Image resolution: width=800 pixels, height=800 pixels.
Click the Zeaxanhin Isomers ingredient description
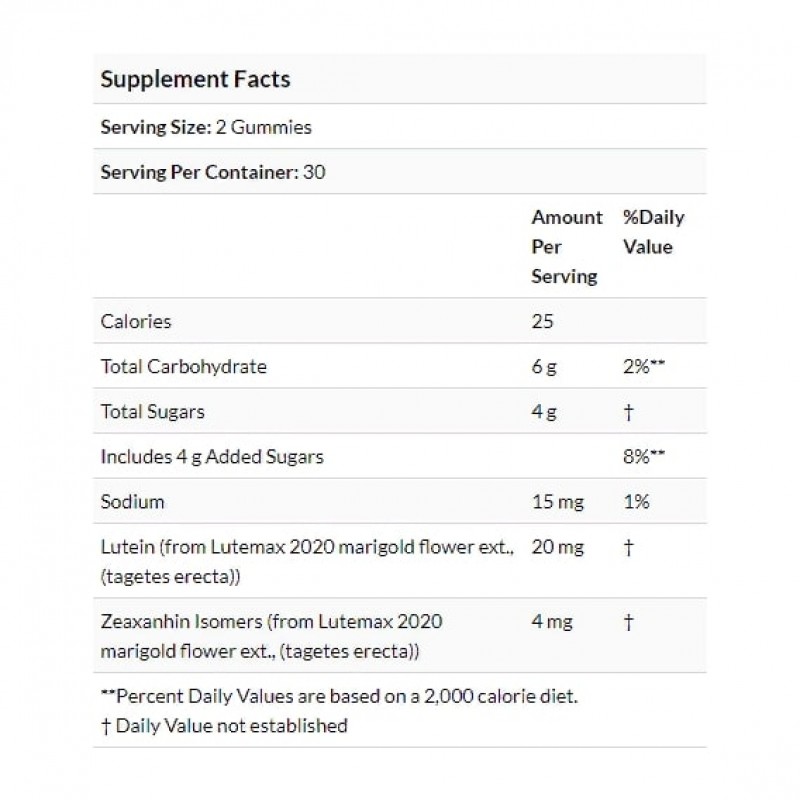click(x=271, y=636)
